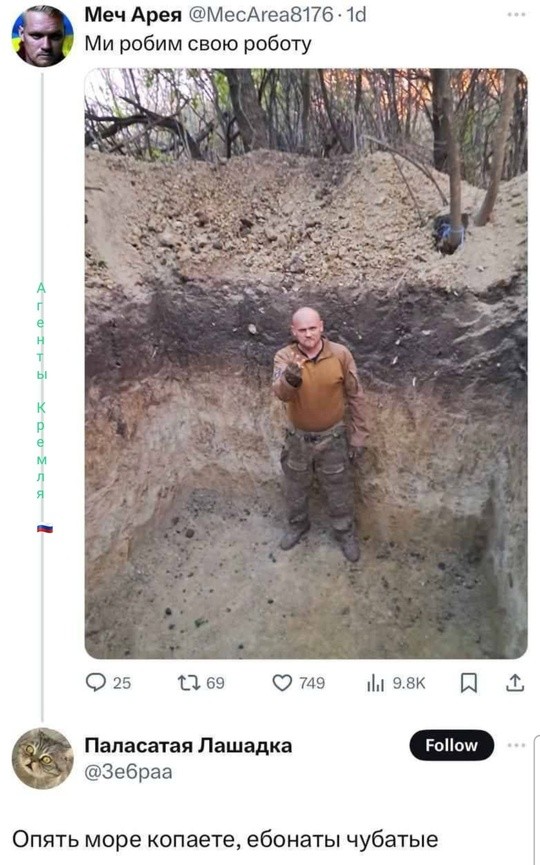Open the reply icon showing 25 comments
Viewport: 540px width, 865px height.
pos(96,683)
